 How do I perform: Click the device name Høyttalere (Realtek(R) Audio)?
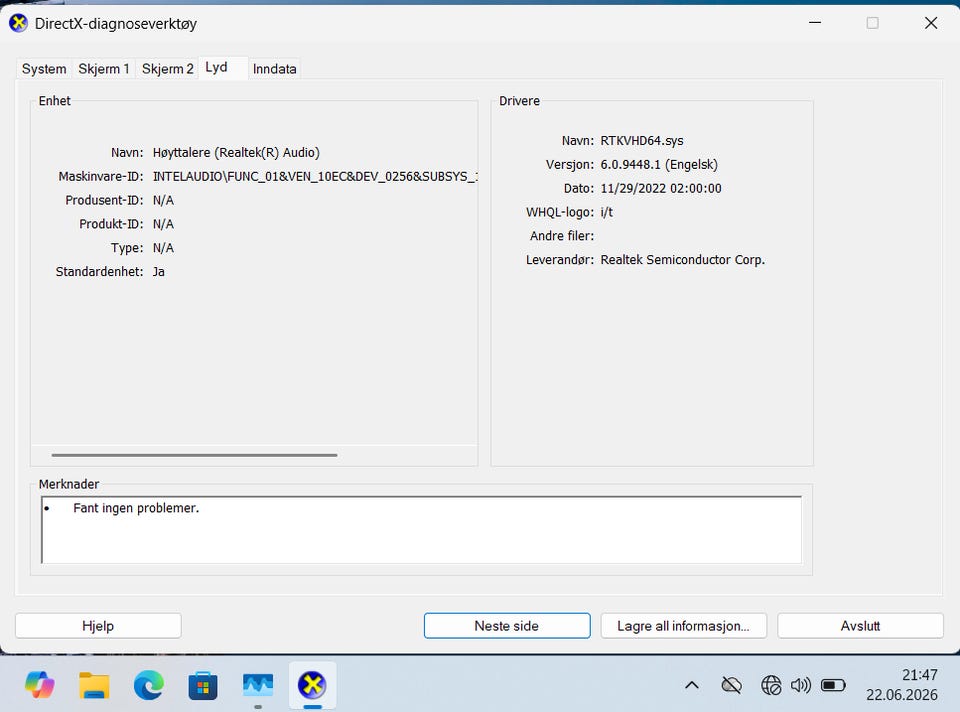[236, 152]
